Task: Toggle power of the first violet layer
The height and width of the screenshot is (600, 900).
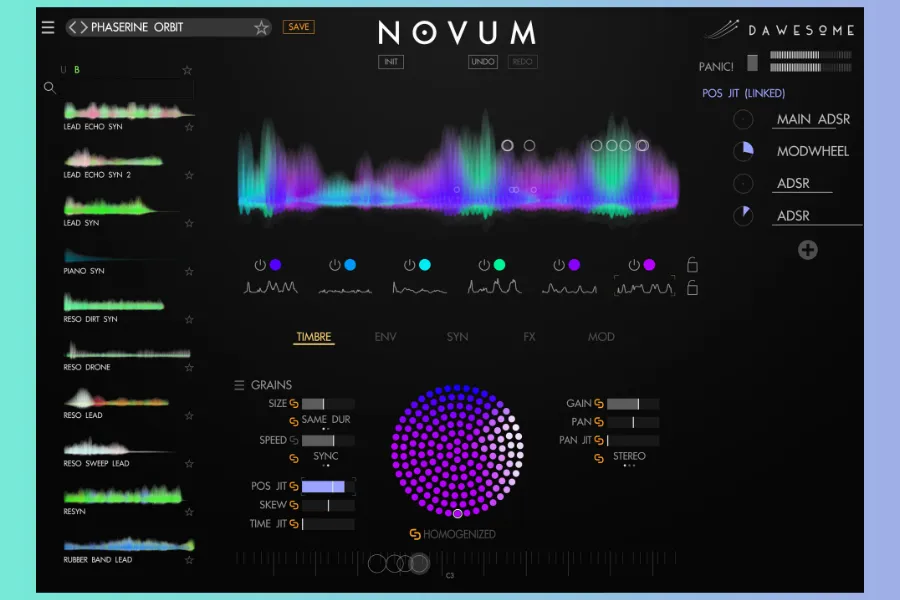Action: tap(260, 265)
